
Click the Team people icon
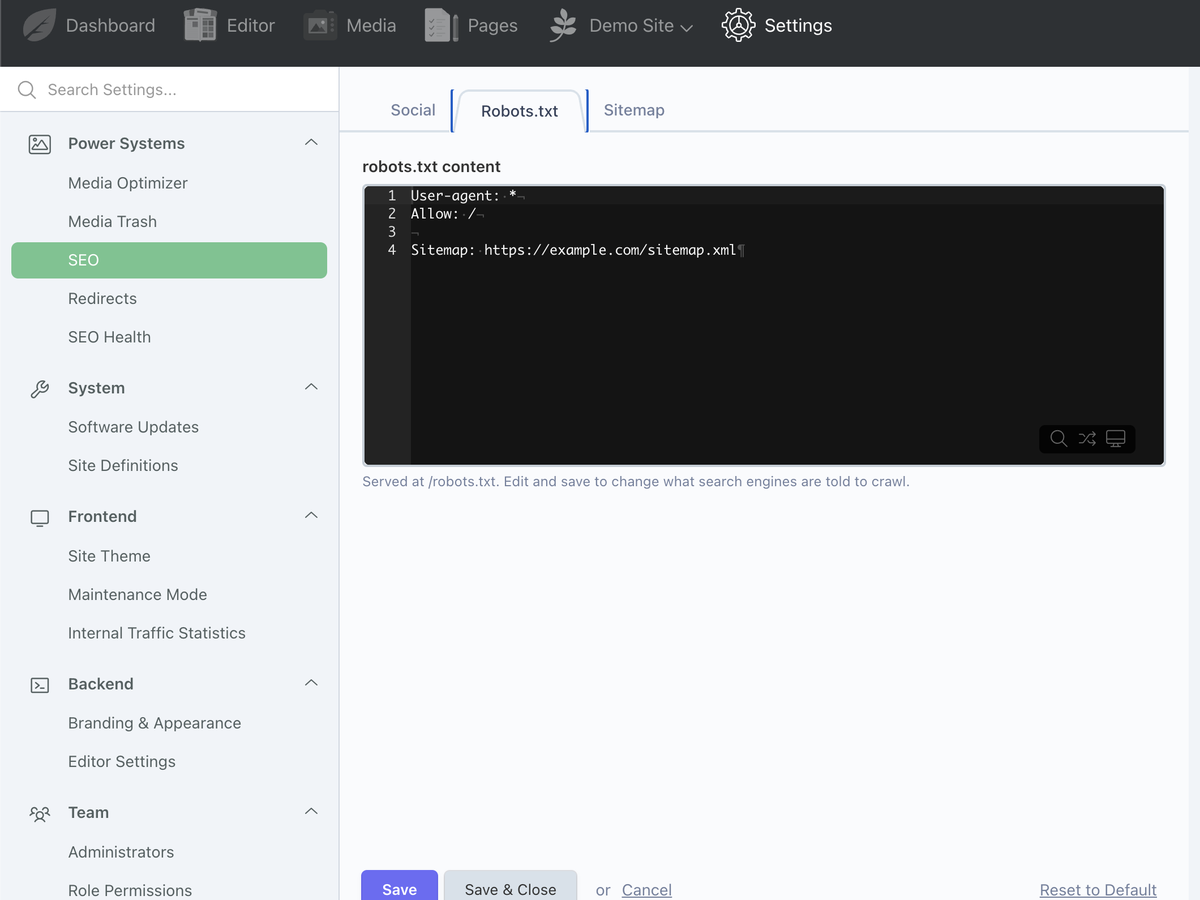[x=40, y=813]
